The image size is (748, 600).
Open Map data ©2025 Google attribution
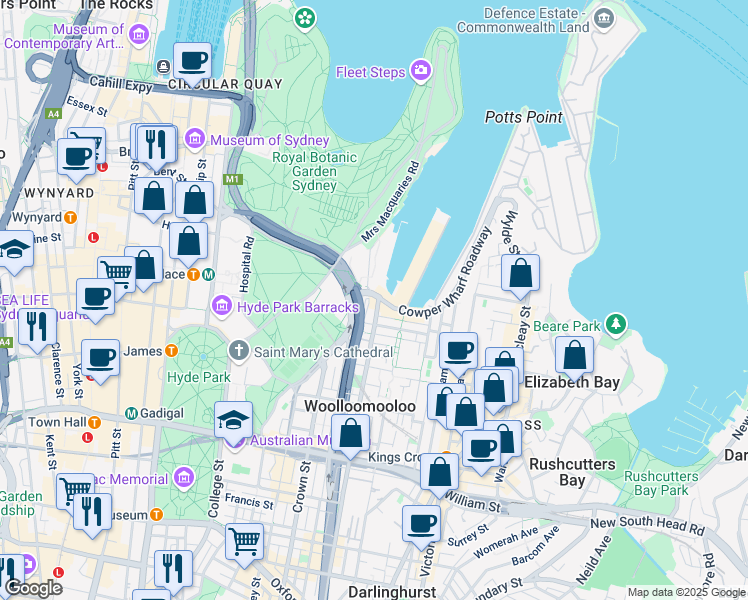tap(686, 592)
